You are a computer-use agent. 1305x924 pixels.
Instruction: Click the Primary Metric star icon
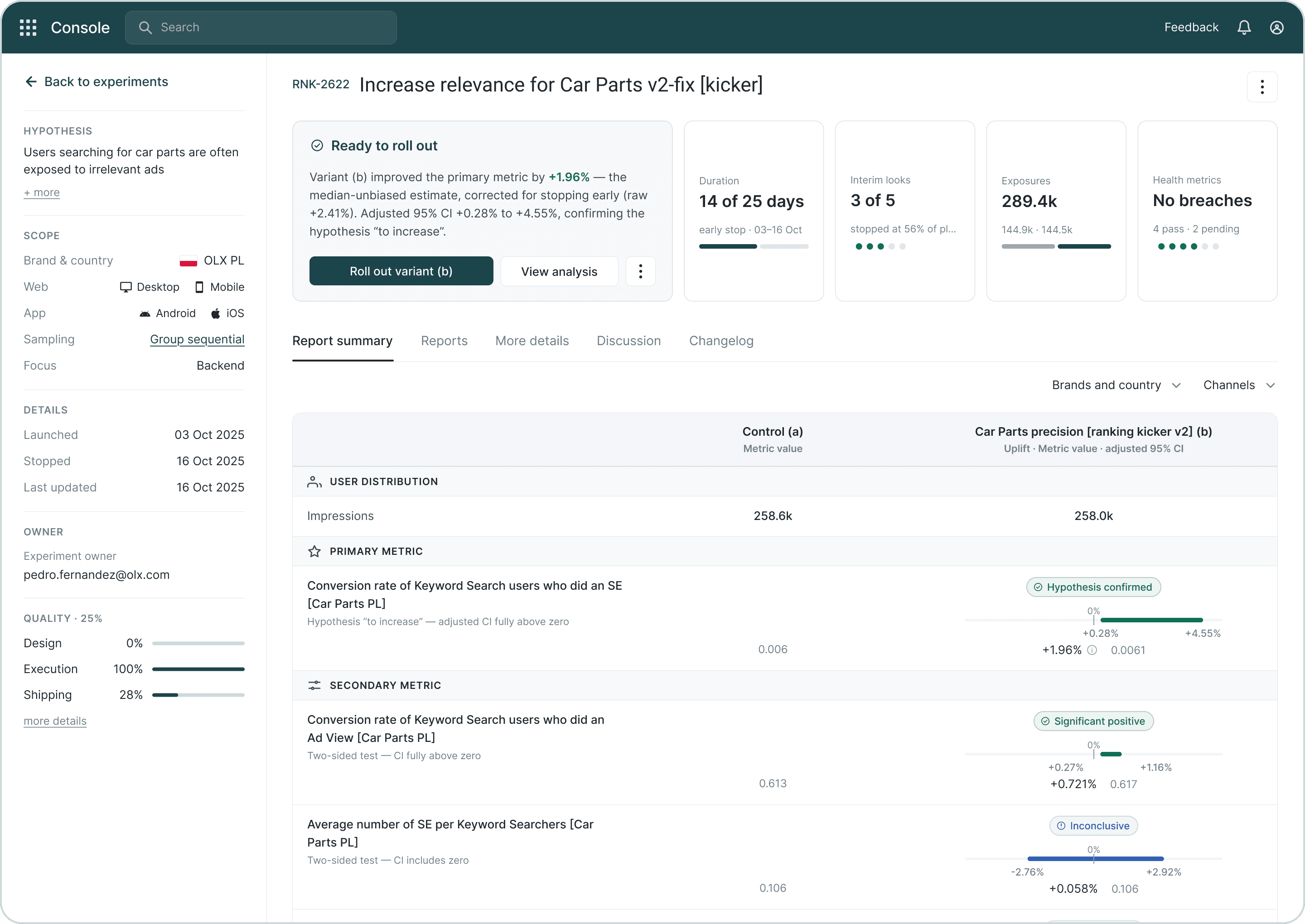click(x=314, y=551)
